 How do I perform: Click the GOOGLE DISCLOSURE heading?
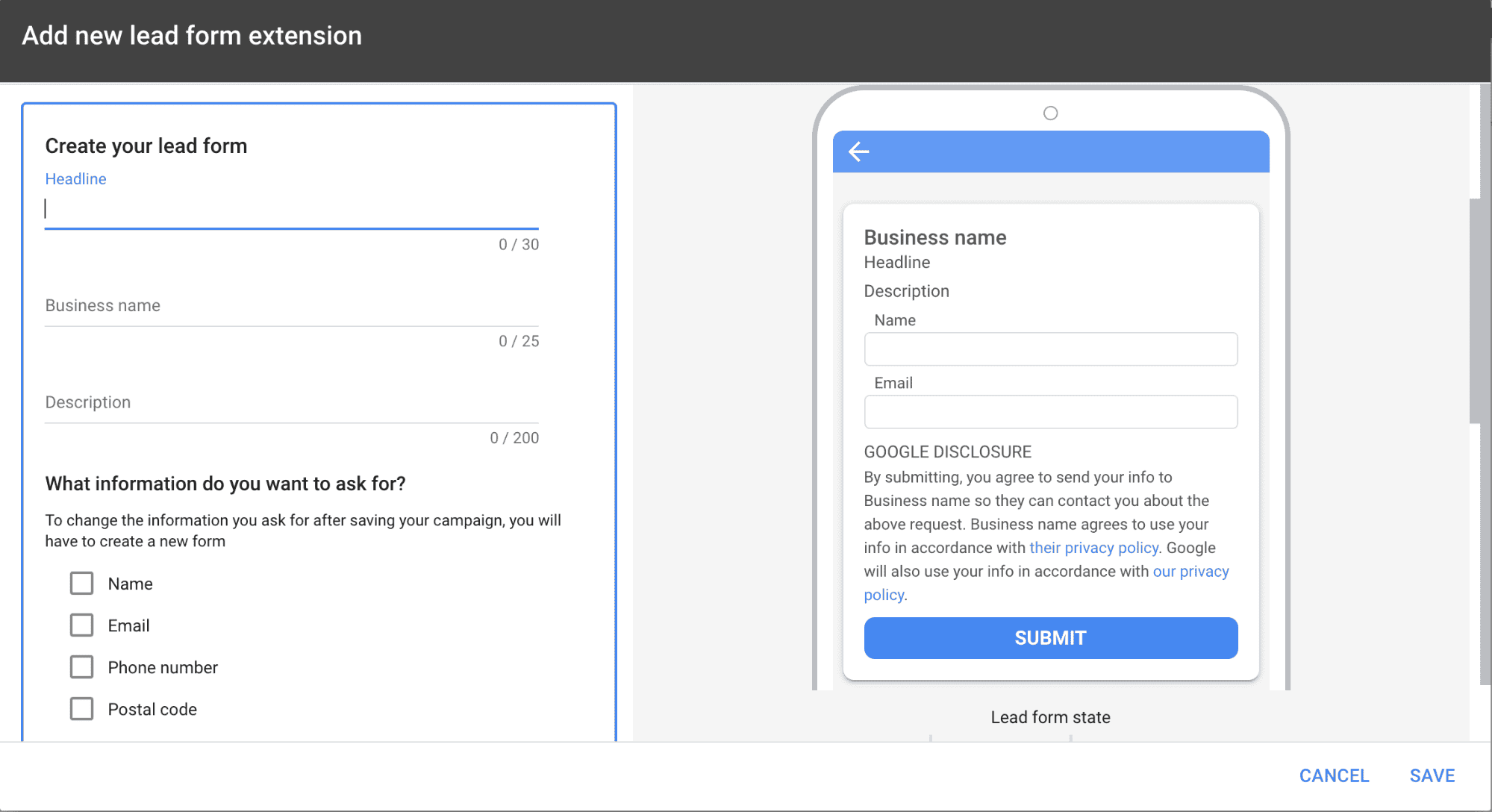[x=947, y=452]
